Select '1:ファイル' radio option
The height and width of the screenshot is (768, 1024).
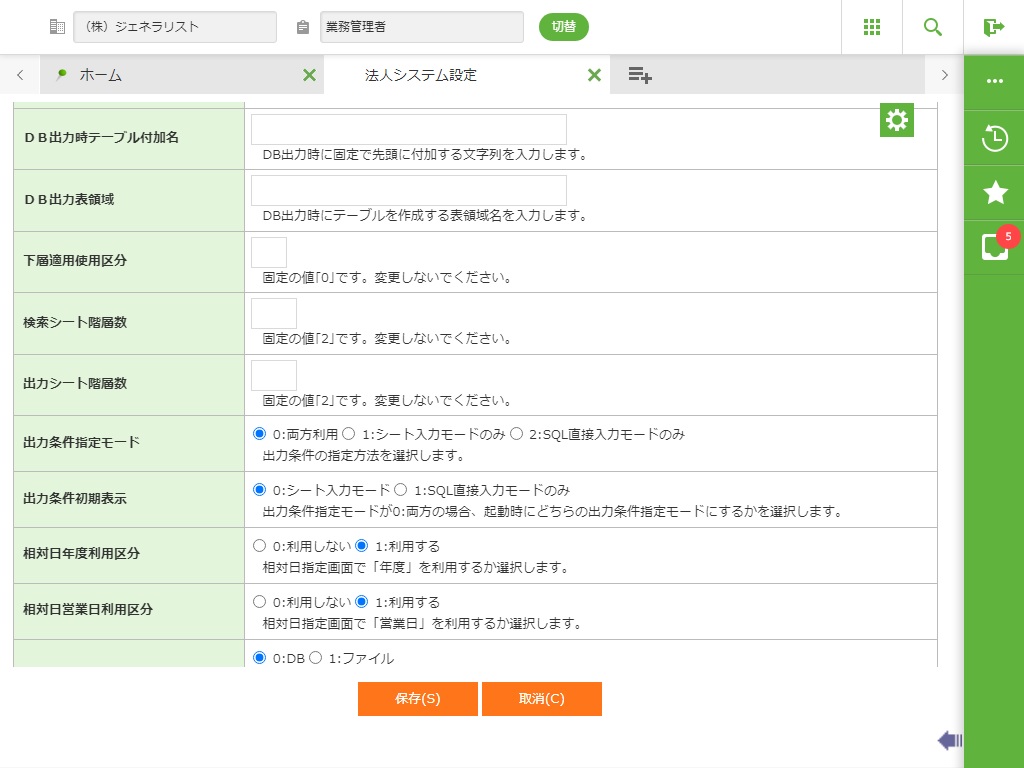click(316, 658)
